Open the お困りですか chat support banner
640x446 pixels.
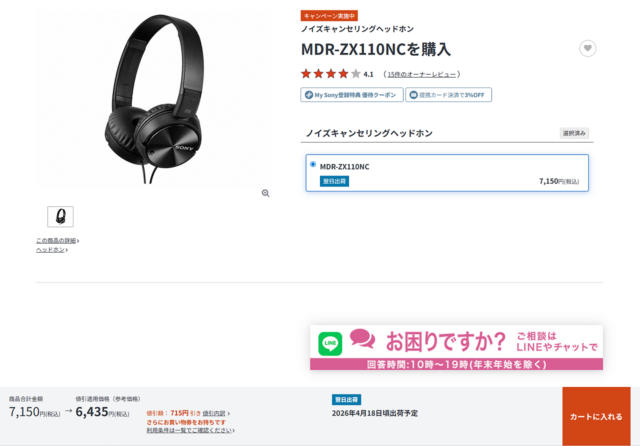click(456, 347)
